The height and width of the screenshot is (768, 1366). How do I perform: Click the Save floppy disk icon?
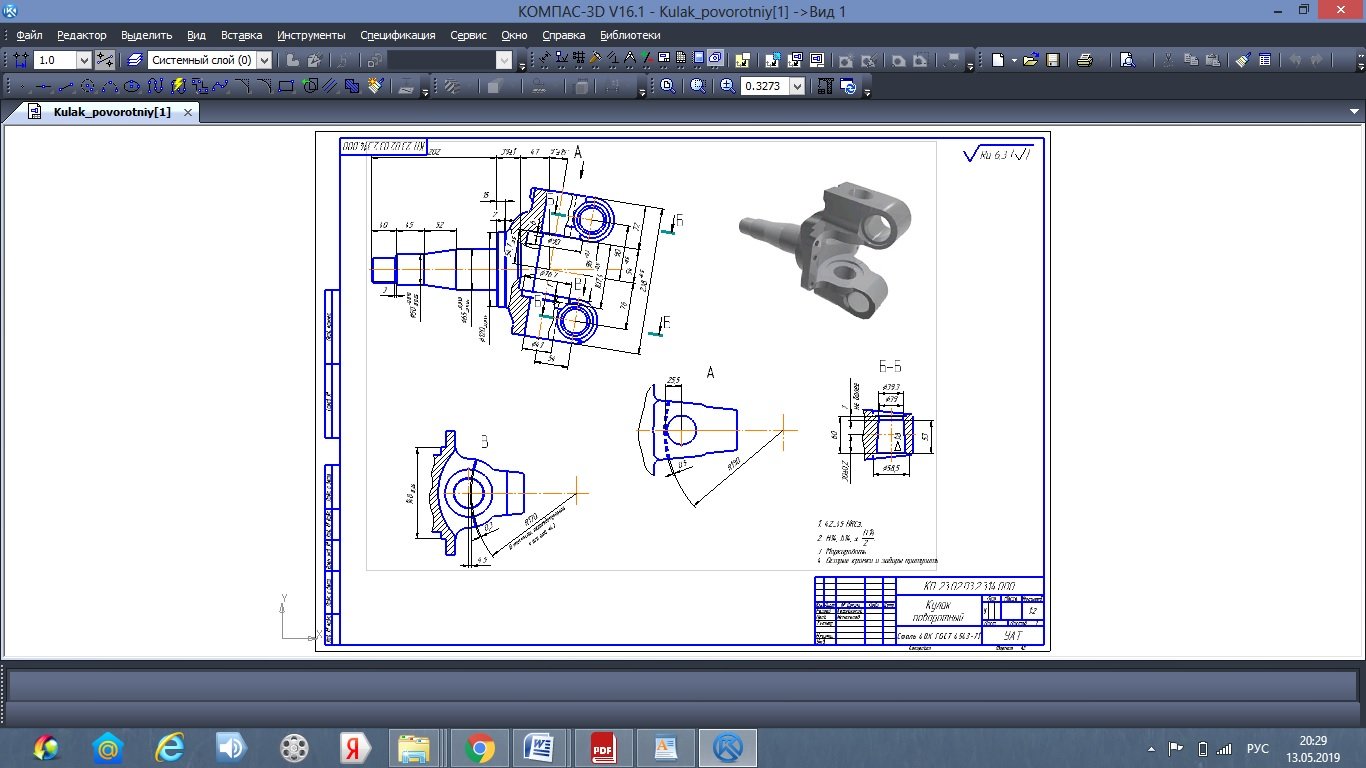point(1053,61)
